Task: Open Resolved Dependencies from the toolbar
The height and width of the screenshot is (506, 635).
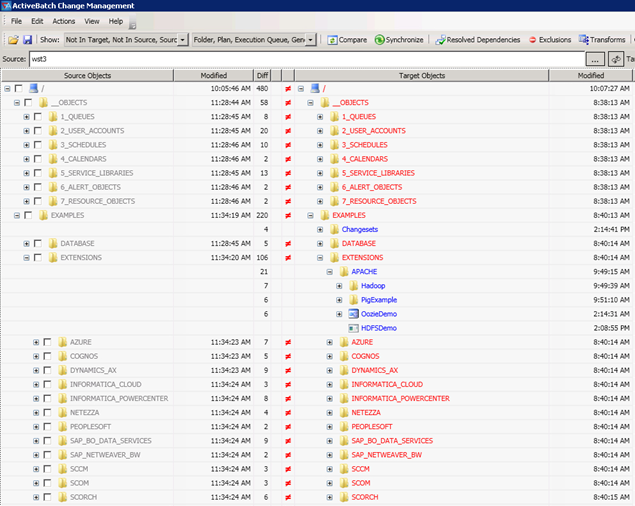Action: pos(477,40)
